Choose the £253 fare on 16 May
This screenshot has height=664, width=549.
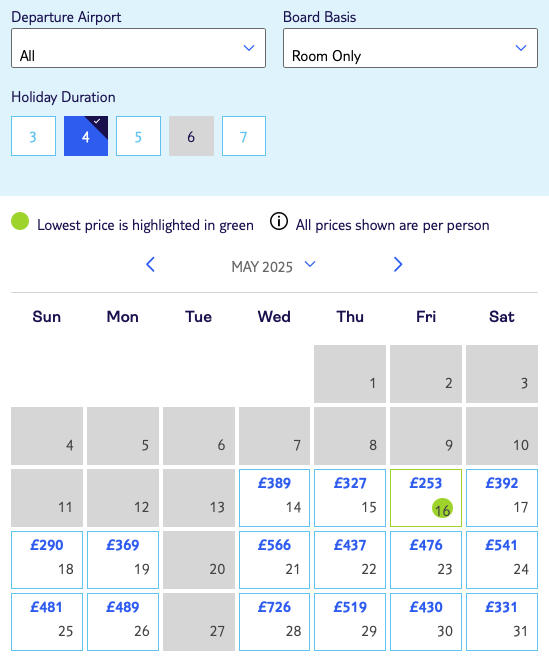coord(426,498)
